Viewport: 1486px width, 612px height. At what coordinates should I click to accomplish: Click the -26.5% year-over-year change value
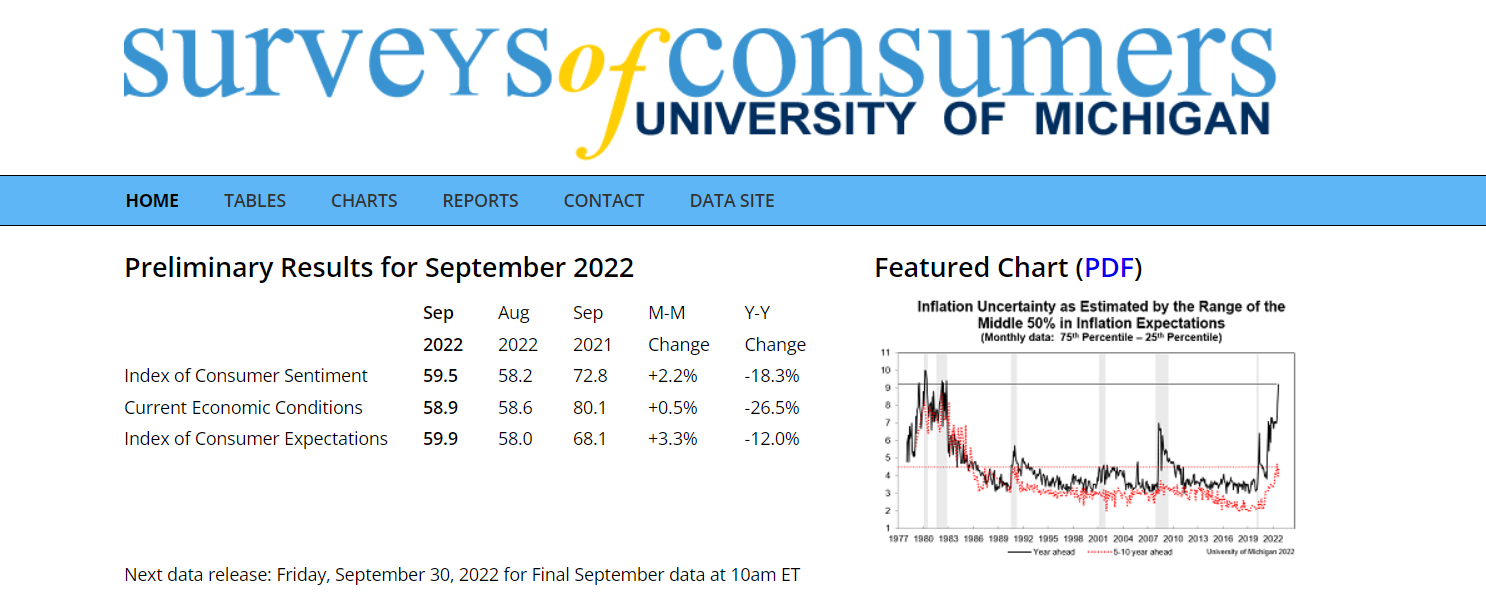click(772, 408)
